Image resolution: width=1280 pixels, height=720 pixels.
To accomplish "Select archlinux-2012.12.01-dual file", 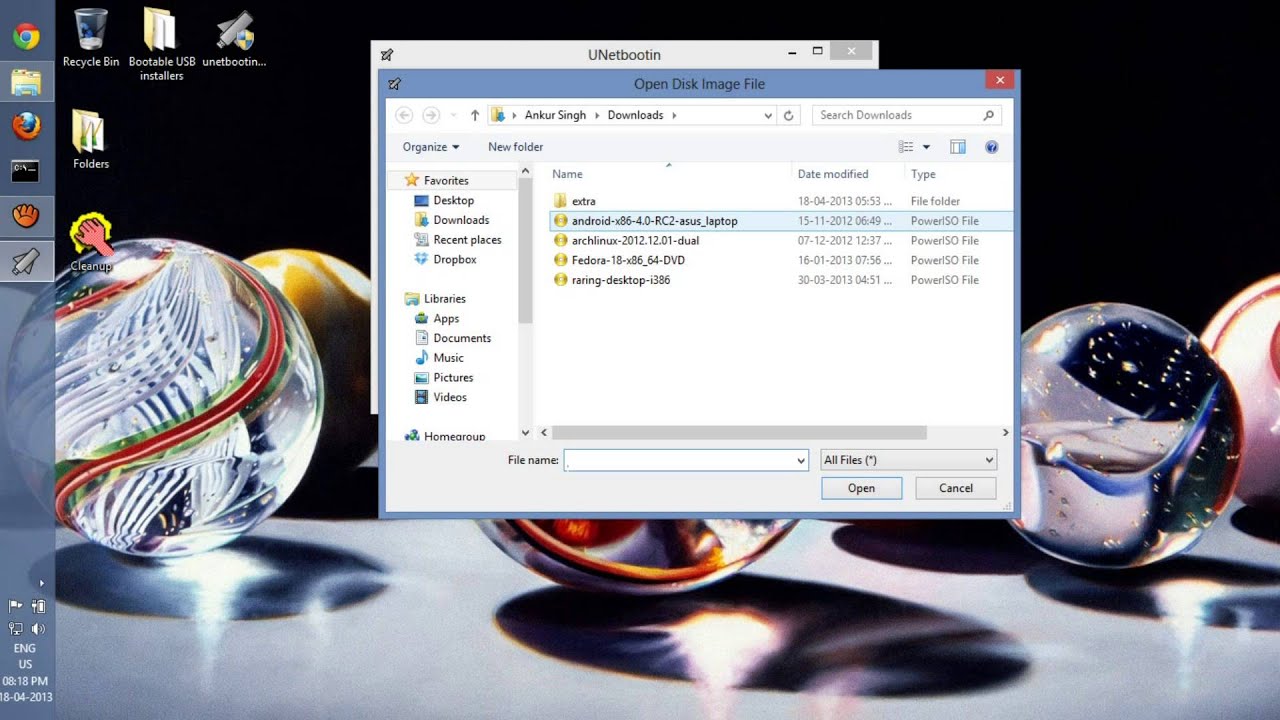I will pos(635,241).
